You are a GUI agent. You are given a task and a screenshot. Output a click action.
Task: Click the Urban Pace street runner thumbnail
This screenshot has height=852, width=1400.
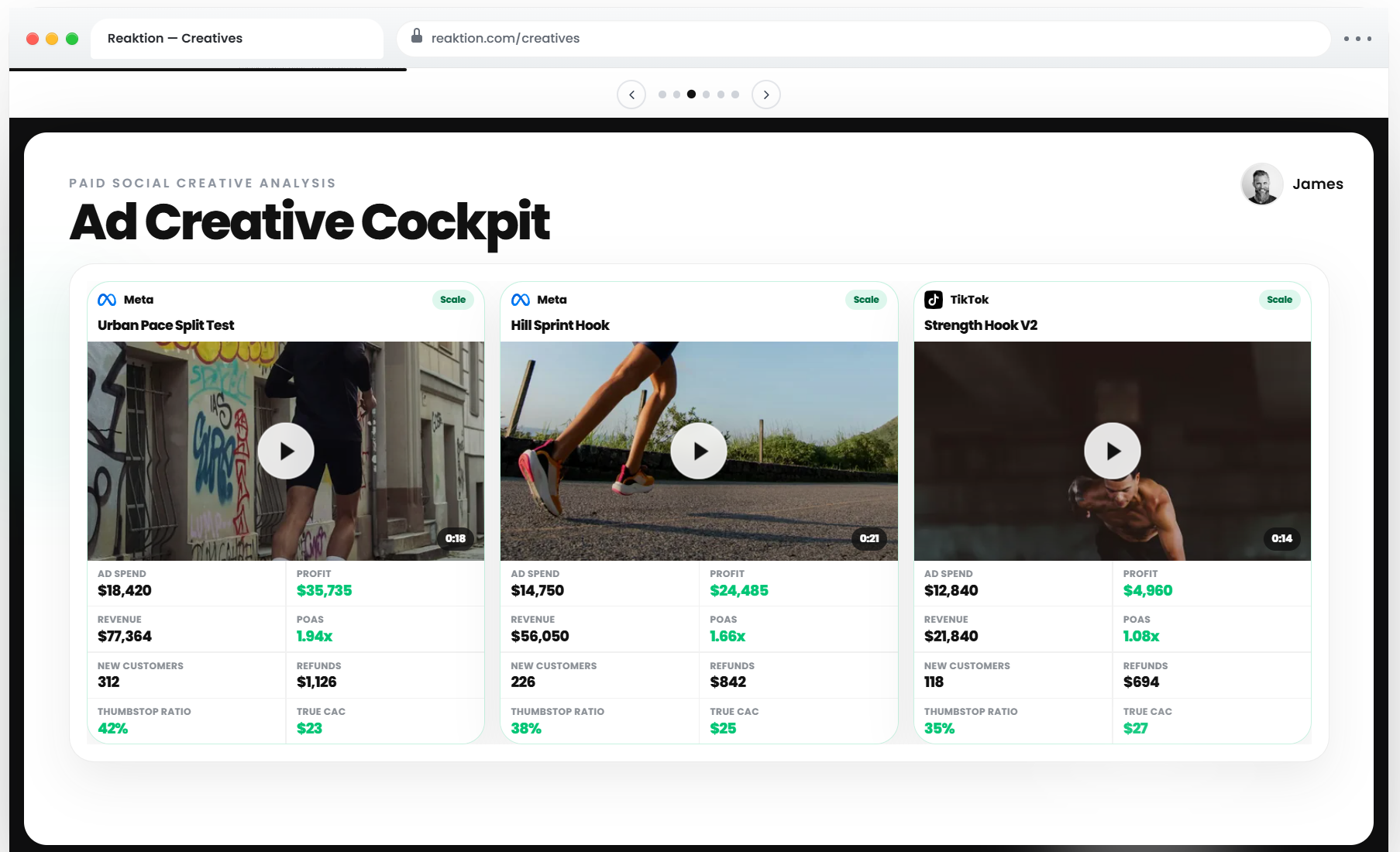coord(286,451)
